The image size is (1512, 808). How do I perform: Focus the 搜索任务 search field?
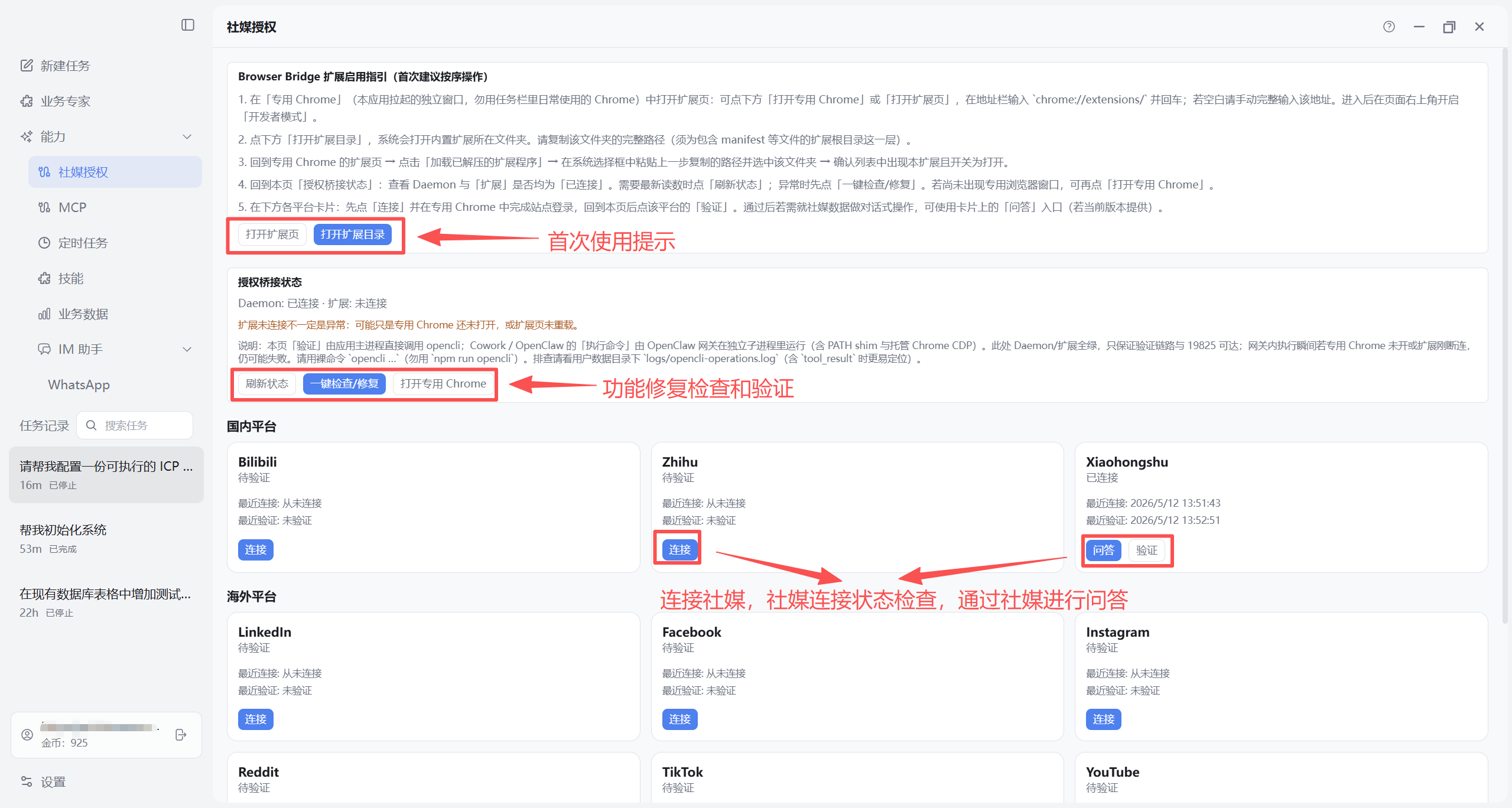(x=135, y=425)
